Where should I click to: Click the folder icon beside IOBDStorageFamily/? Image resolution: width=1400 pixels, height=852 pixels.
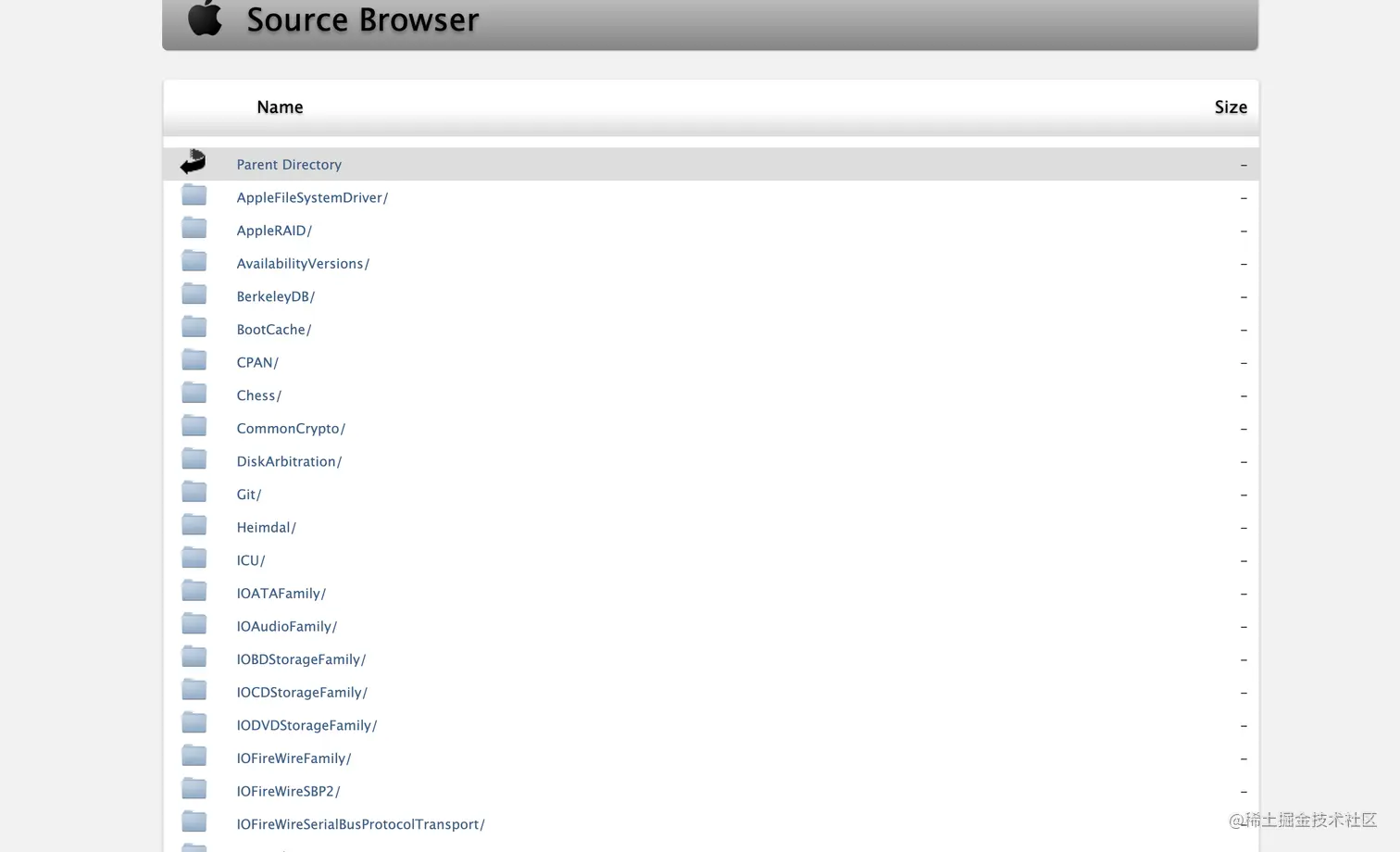pos(194,657)
